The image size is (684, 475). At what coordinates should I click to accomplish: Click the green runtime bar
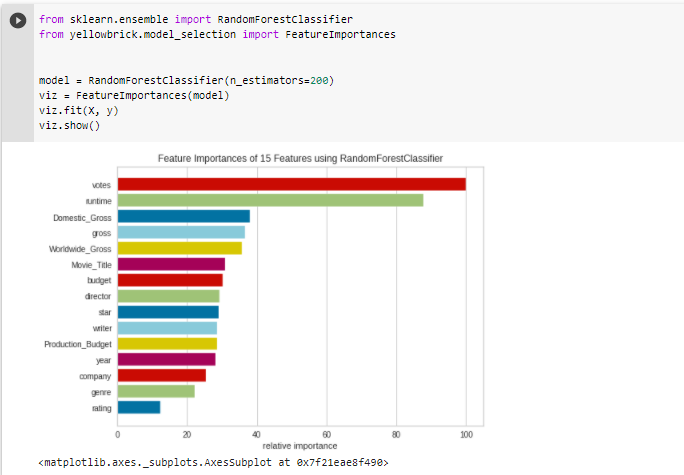[x=270, y=200]
